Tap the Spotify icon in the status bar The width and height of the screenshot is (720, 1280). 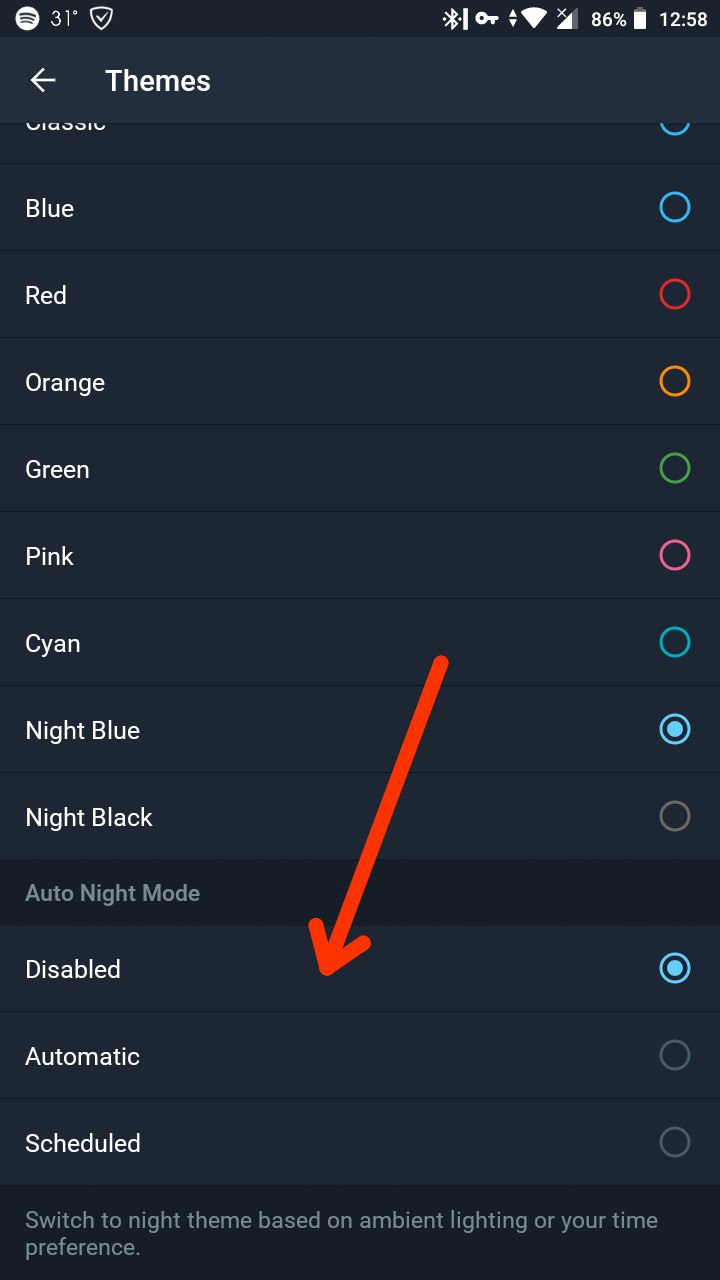click(x=27, y=19)
